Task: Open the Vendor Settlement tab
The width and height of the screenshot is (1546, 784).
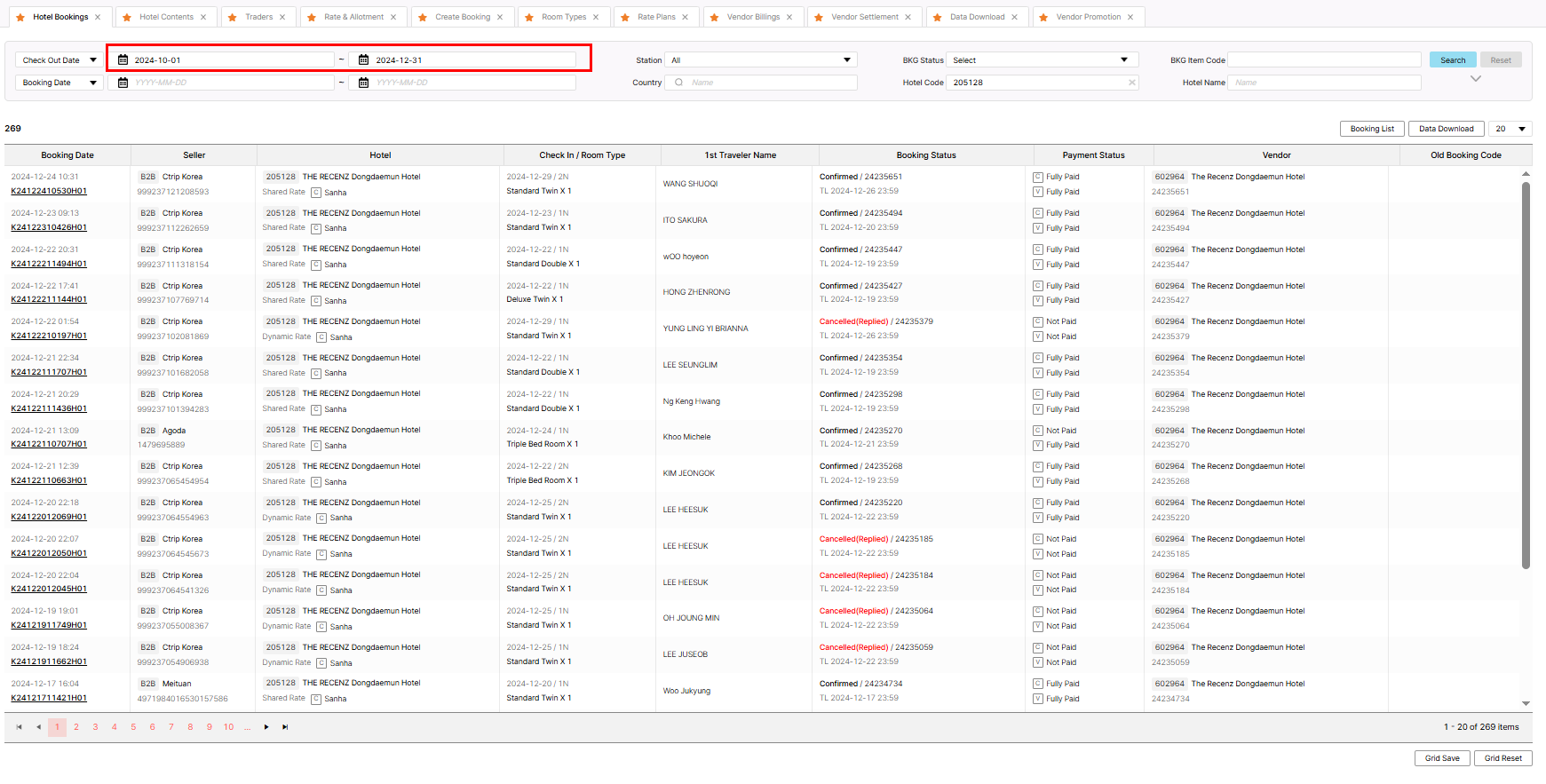Action: click(x=864, y=17)
